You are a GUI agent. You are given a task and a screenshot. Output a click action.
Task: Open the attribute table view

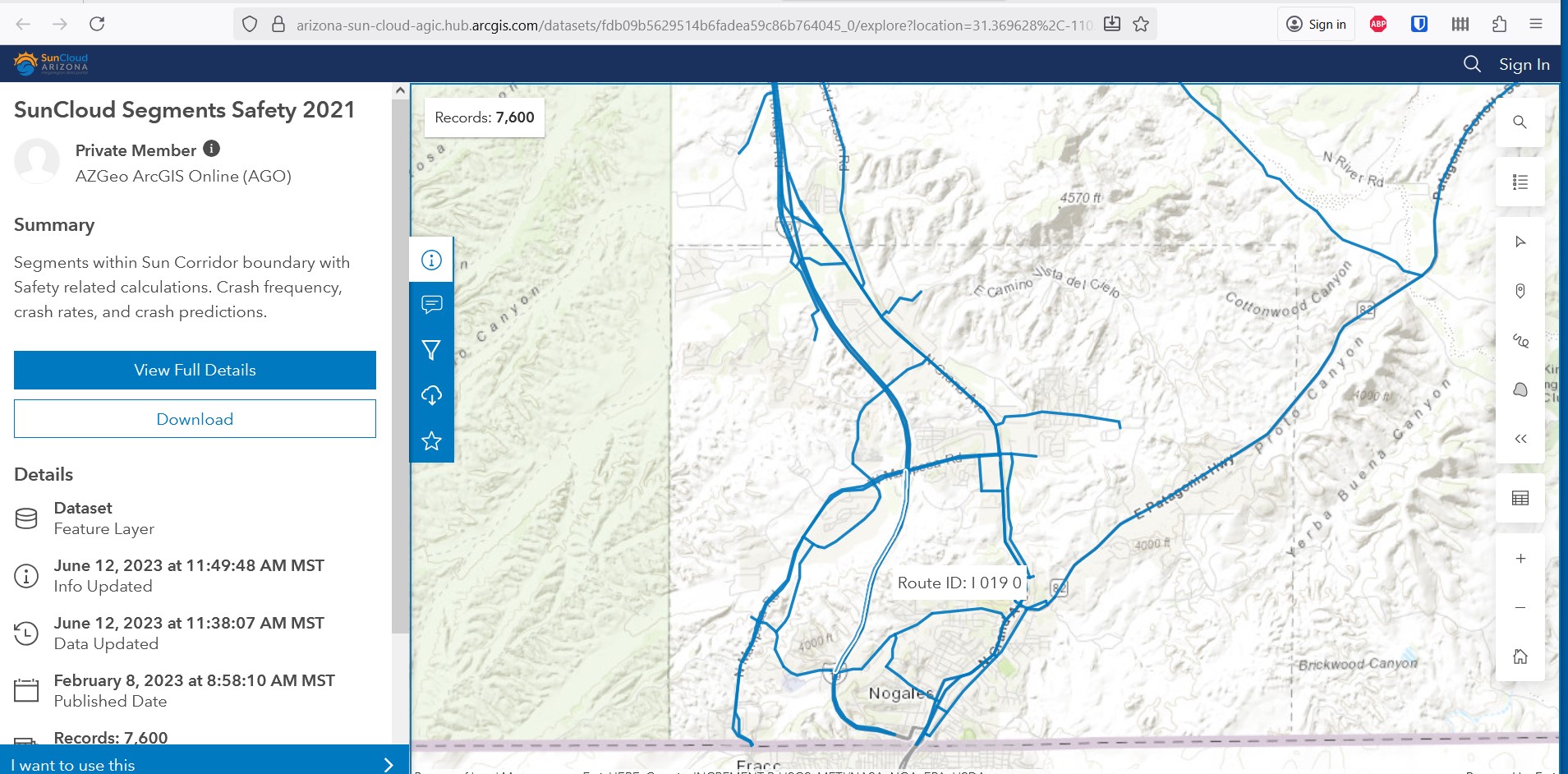coord(1520,498)
